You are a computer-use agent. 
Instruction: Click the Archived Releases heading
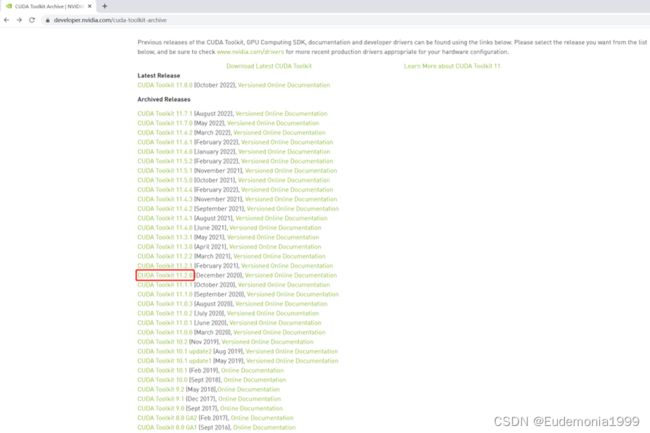[x=164, y=99]
